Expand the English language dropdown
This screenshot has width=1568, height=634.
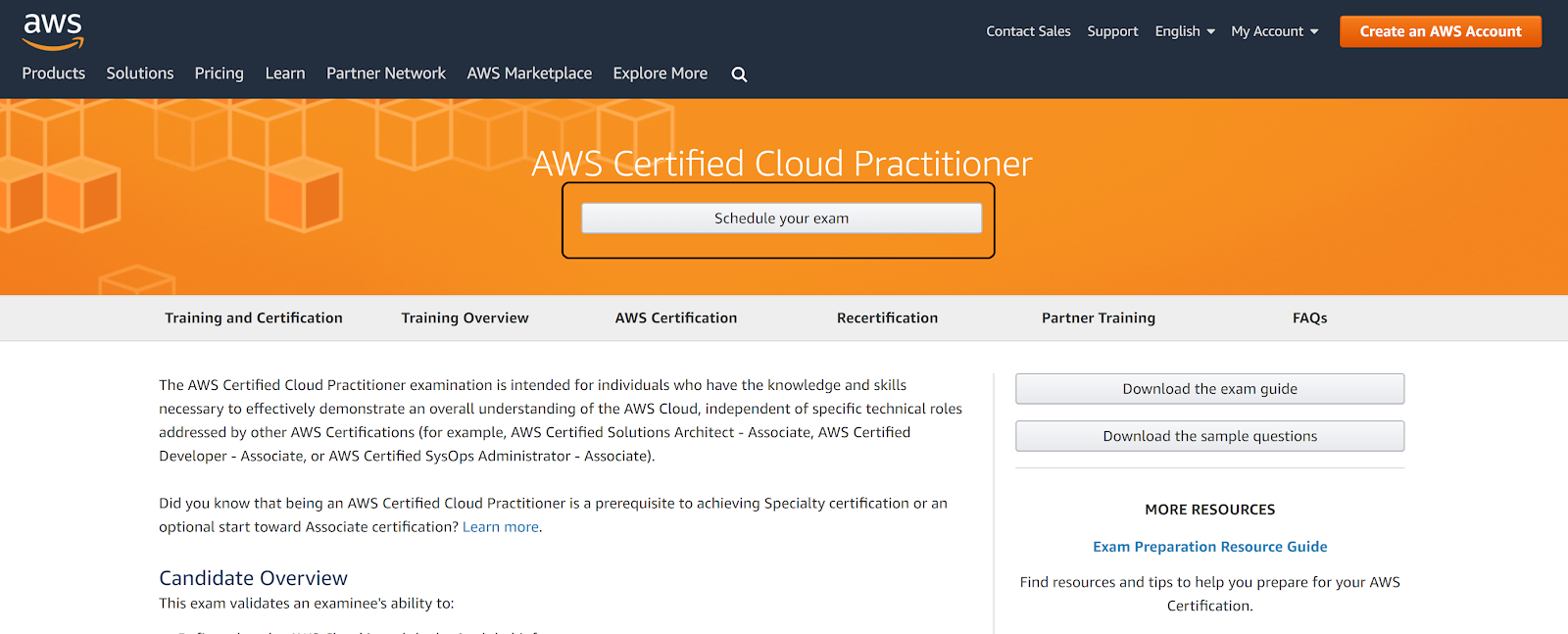1184,31
